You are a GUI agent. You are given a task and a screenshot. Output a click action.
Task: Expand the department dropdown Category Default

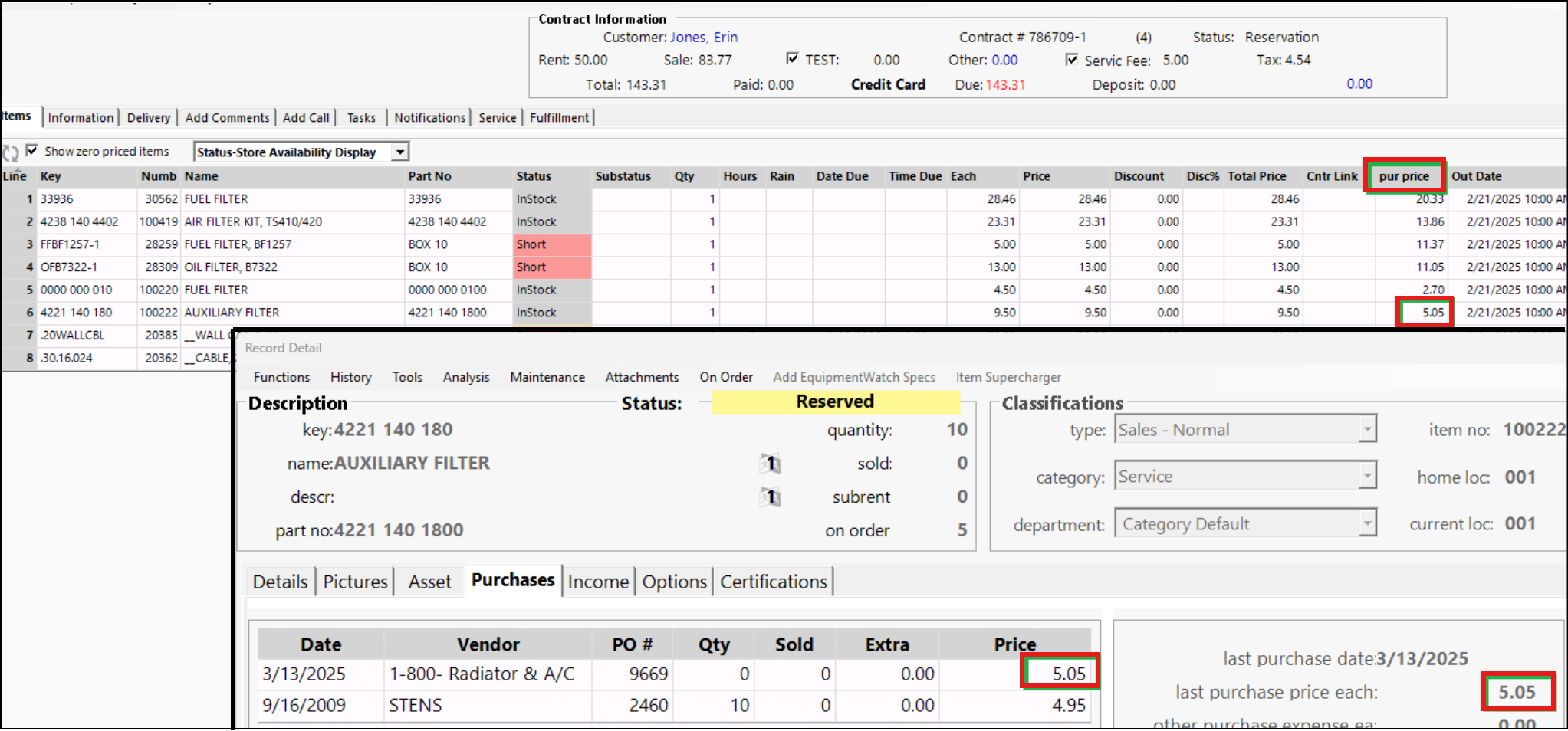click(1366, 524)
